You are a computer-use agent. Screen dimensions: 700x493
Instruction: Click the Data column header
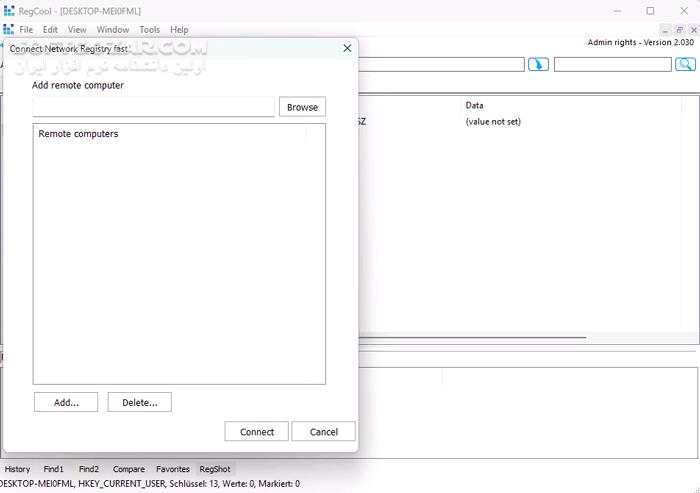(474, 105)
